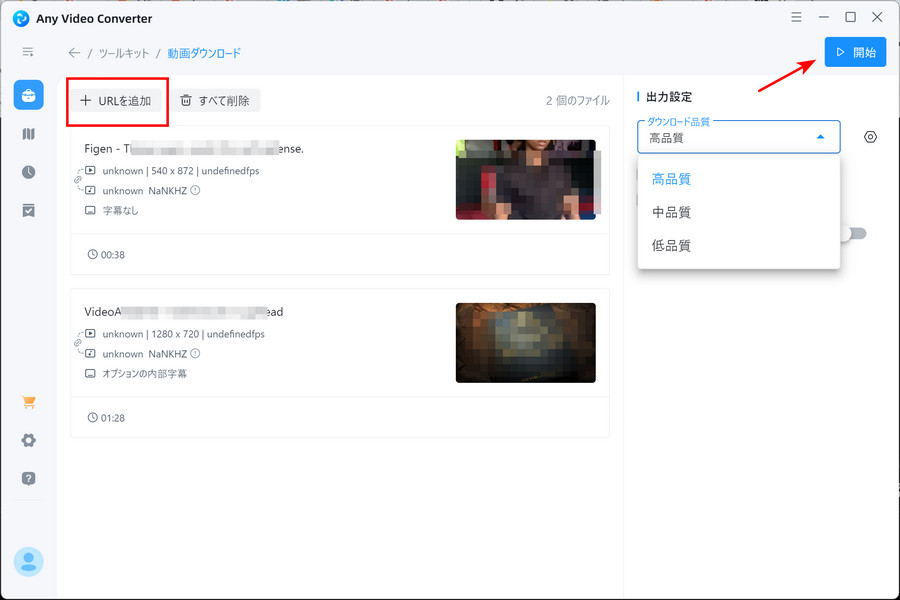
Task: Open the orange shopping cart icon
Action: [x=29, y=402]
